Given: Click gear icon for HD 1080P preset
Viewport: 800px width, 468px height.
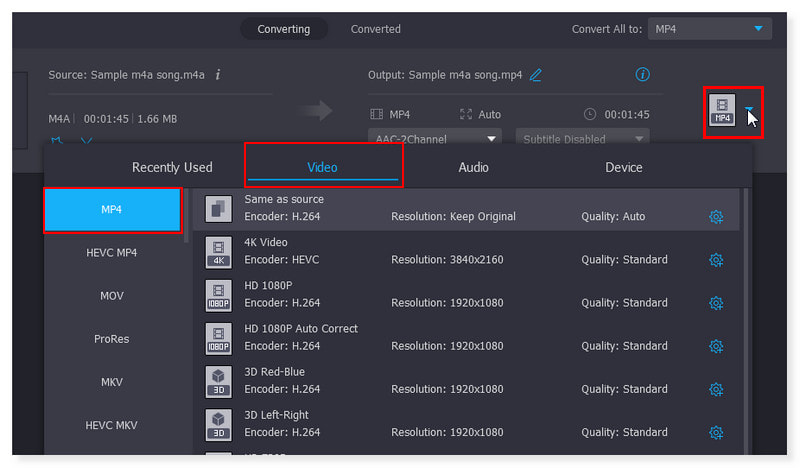Looking at the screenshot, I should [x=716, y=303].
